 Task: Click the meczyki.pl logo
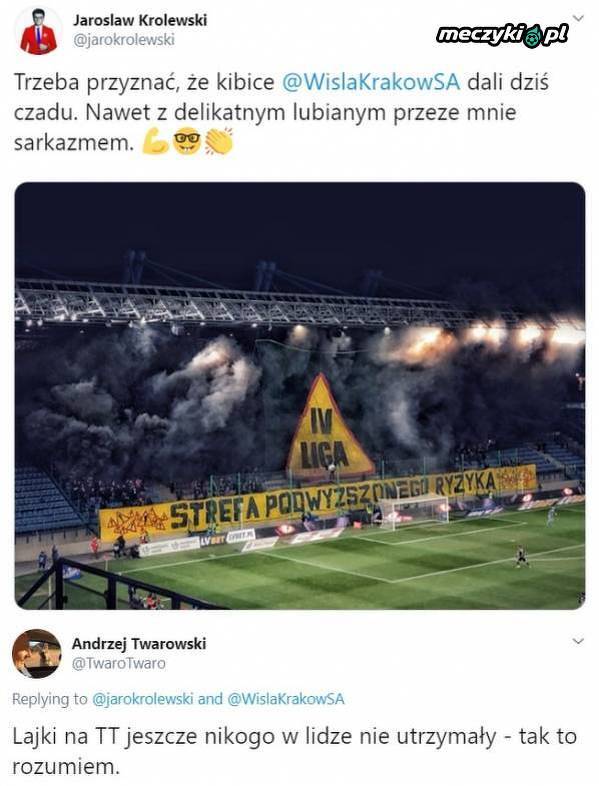click(x=502, y=36)
